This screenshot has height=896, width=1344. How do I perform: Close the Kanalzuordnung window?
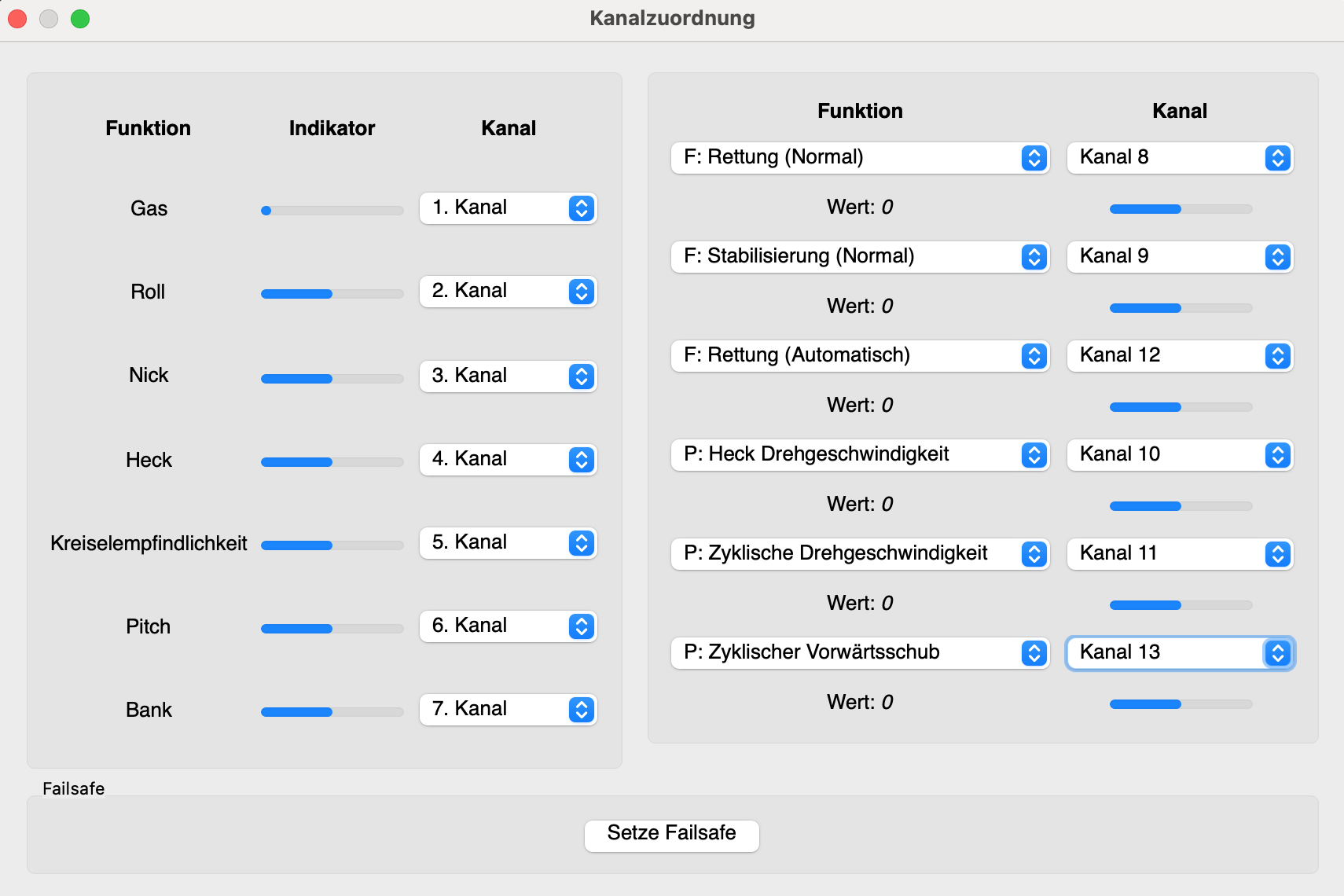17,19
